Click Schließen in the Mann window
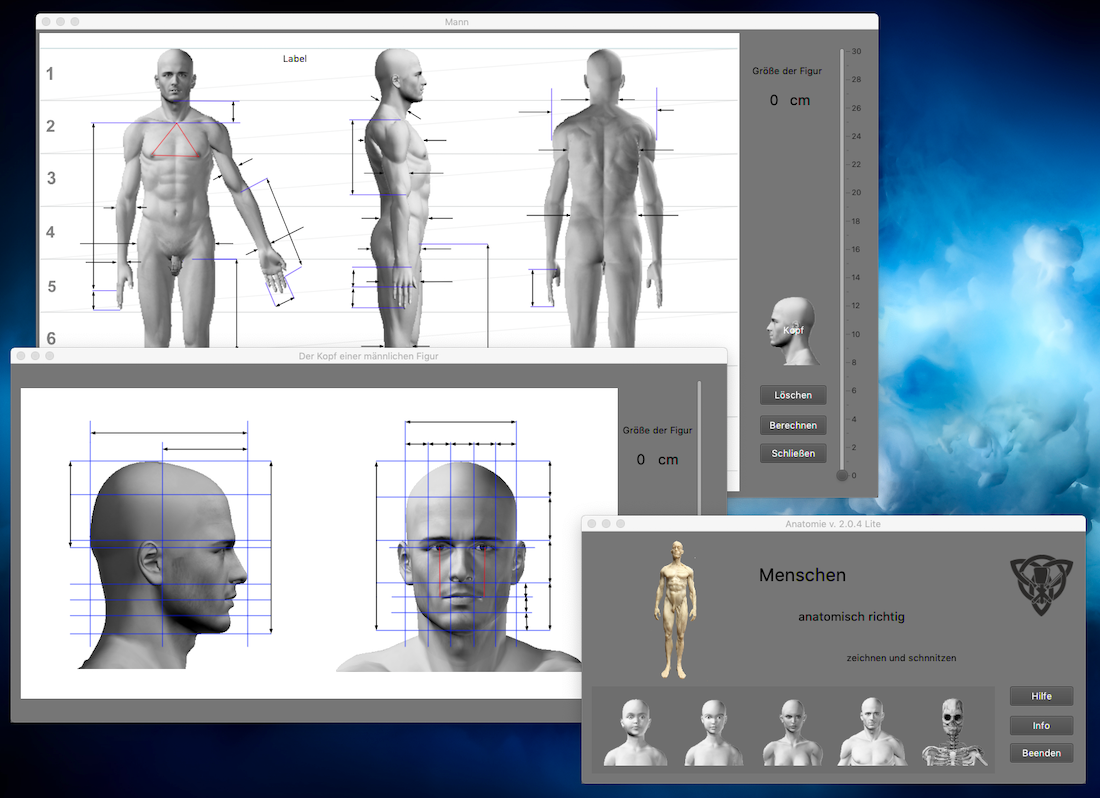Viewport: 1100px width, 798px height. point(792,453)
